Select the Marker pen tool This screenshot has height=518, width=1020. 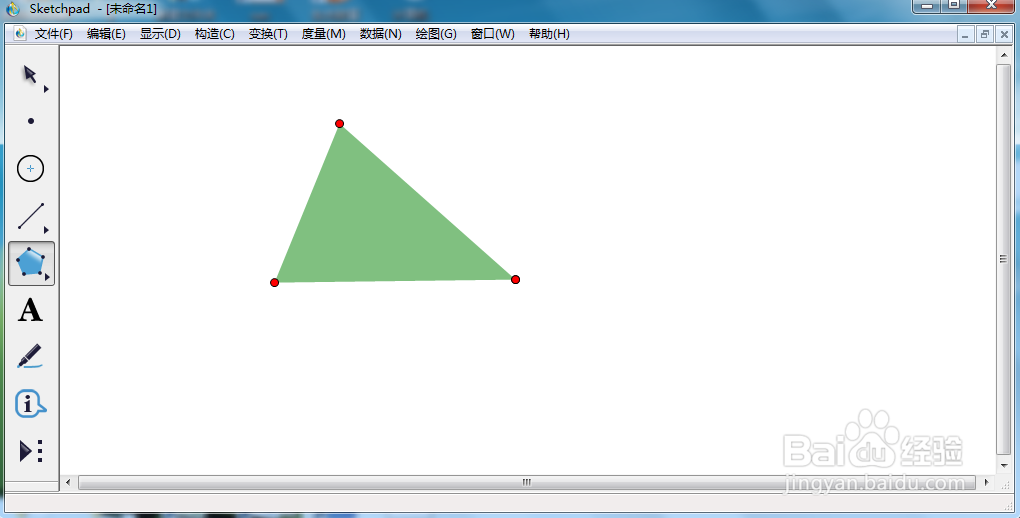point(30,356)
